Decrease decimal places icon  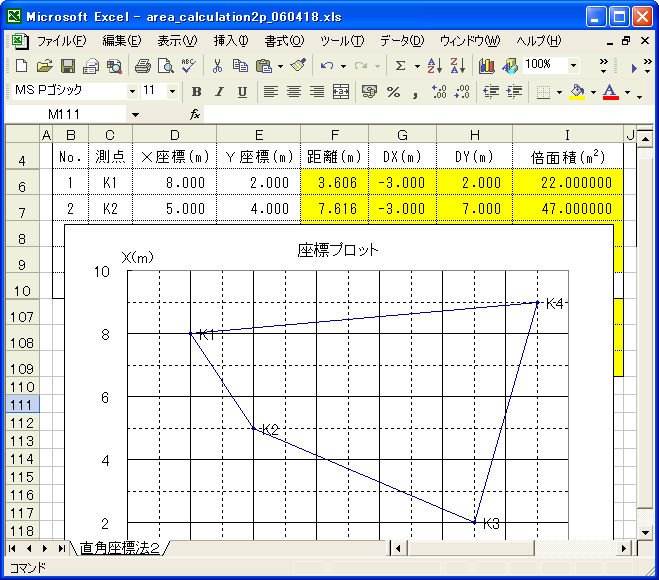pos(462,91)
